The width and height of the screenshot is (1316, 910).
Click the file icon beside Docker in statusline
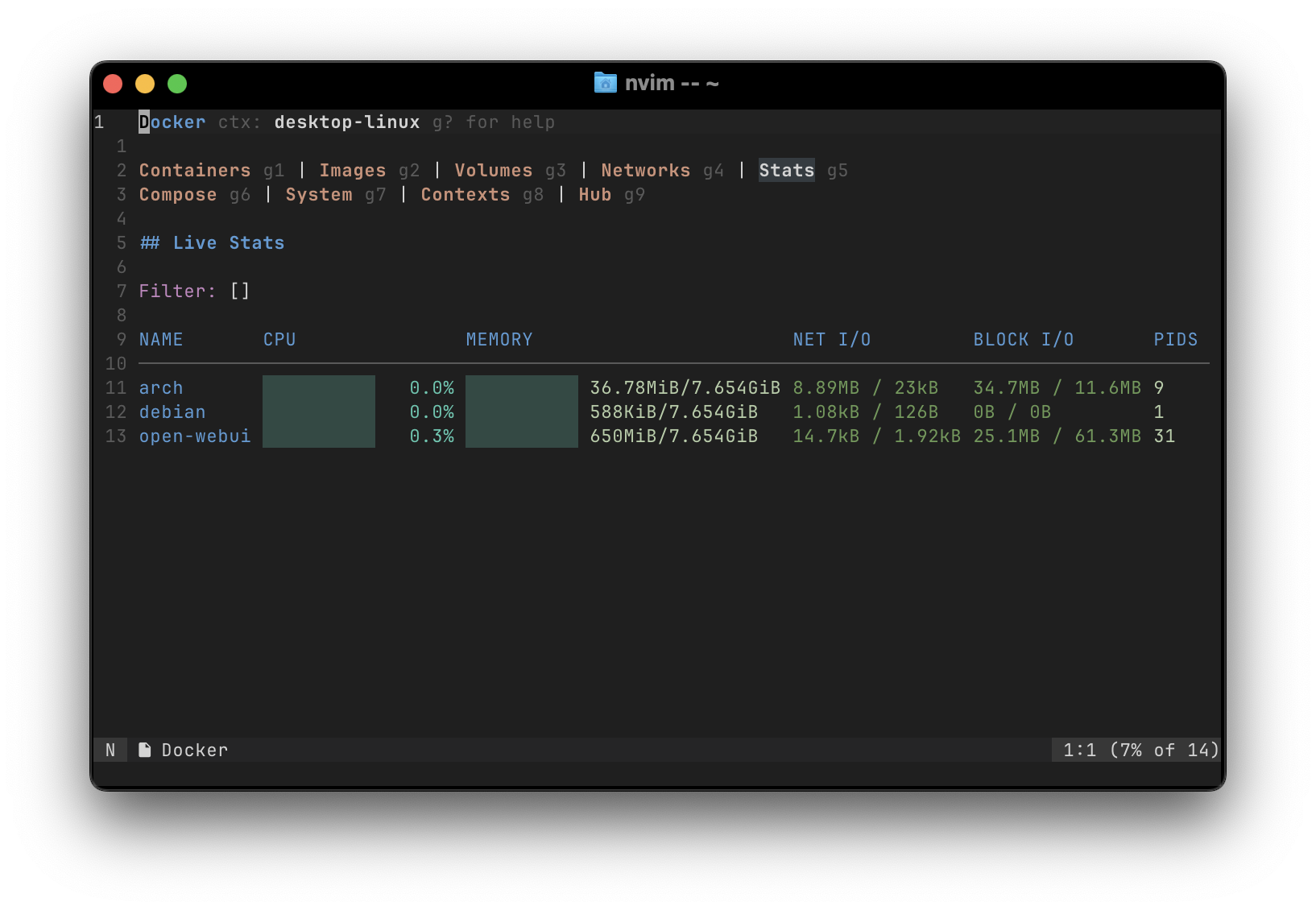pos(145,750)
